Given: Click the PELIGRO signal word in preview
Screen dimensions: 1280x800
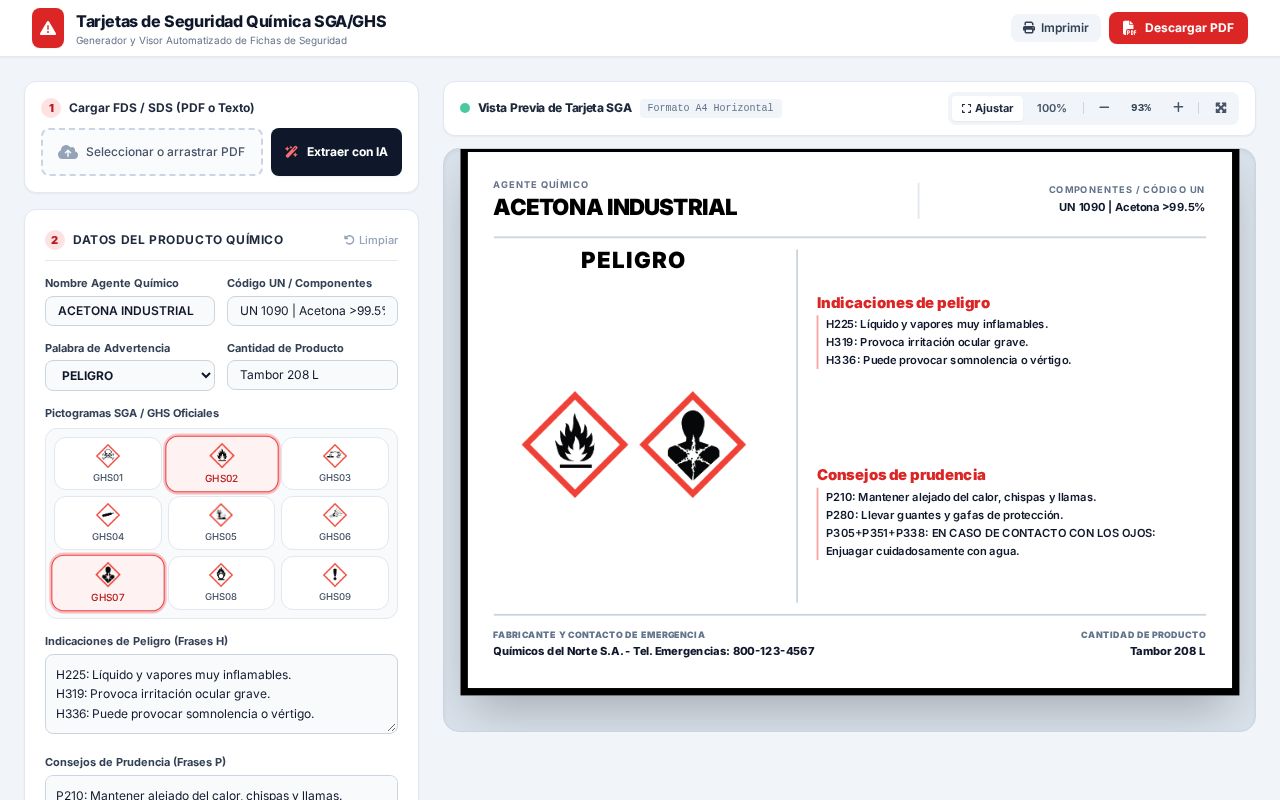Looking at the screenshot, I should pos(633,260).
